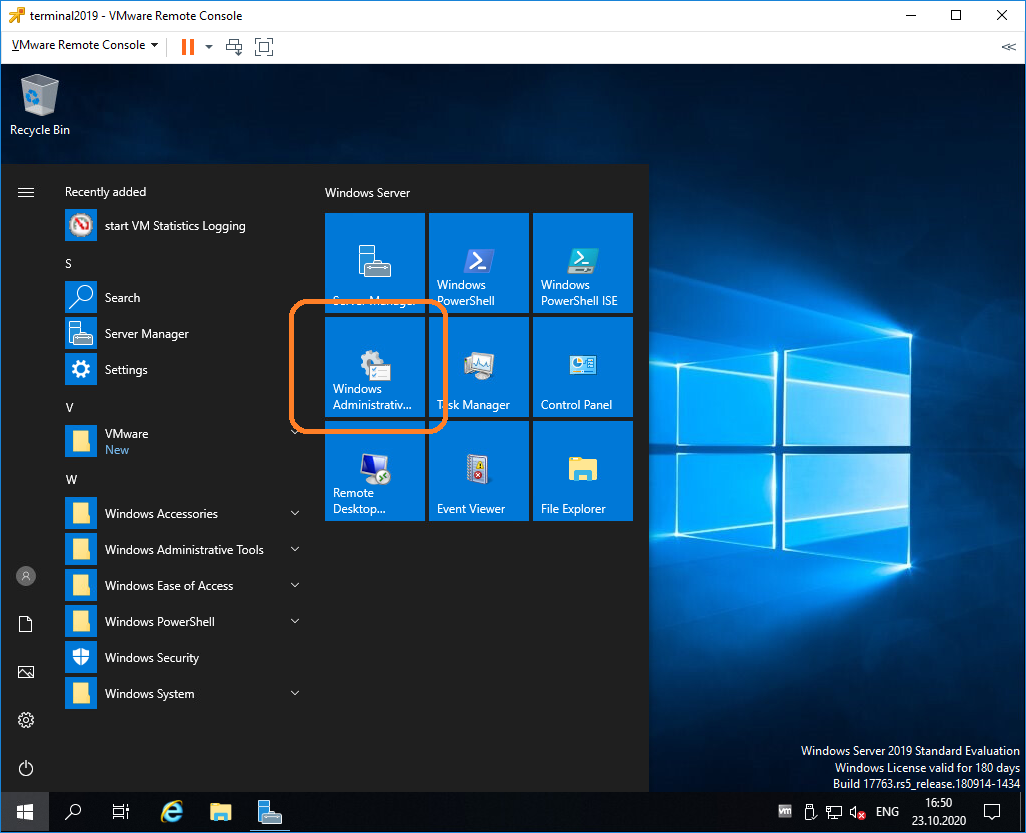This screenshot has height=833, width=1026.
Task: Open the network tray icon
Action: pyautogui.click(x=834, y=812)
